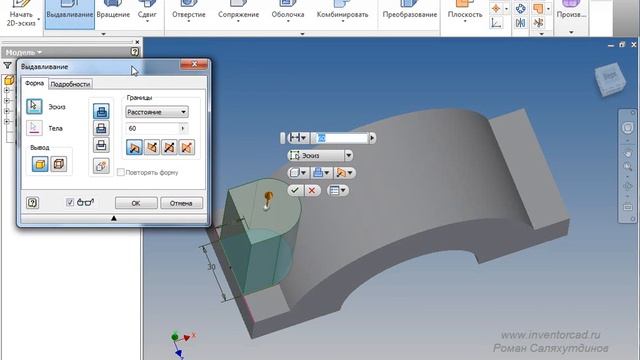Select surface output in Вывод

pos(59,164)
